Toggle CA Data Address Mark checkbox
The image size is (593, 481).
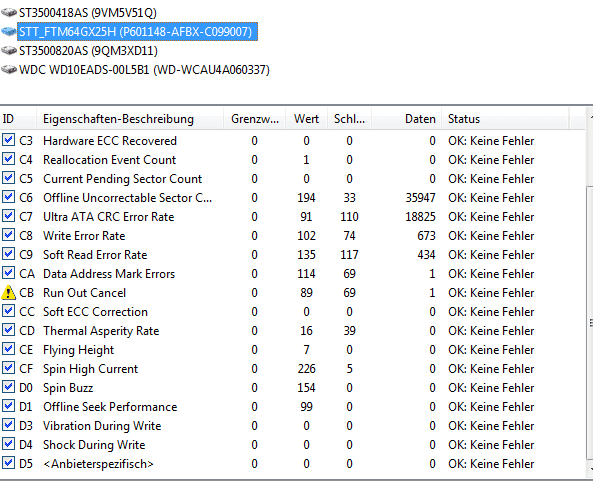[x=8, y=273]
